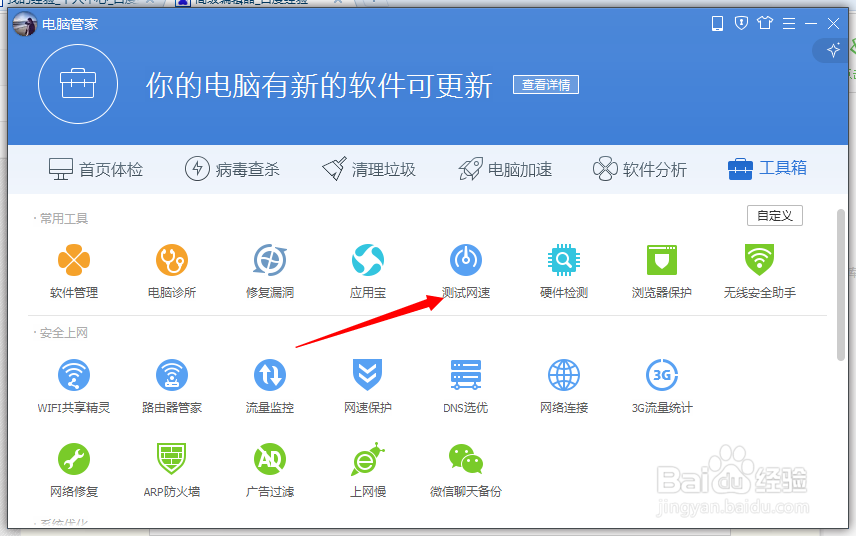Viewport: 856px width, 536px height.
Task: Launch 电脑诊所 PC clinic tool
Action: [172, 271]
